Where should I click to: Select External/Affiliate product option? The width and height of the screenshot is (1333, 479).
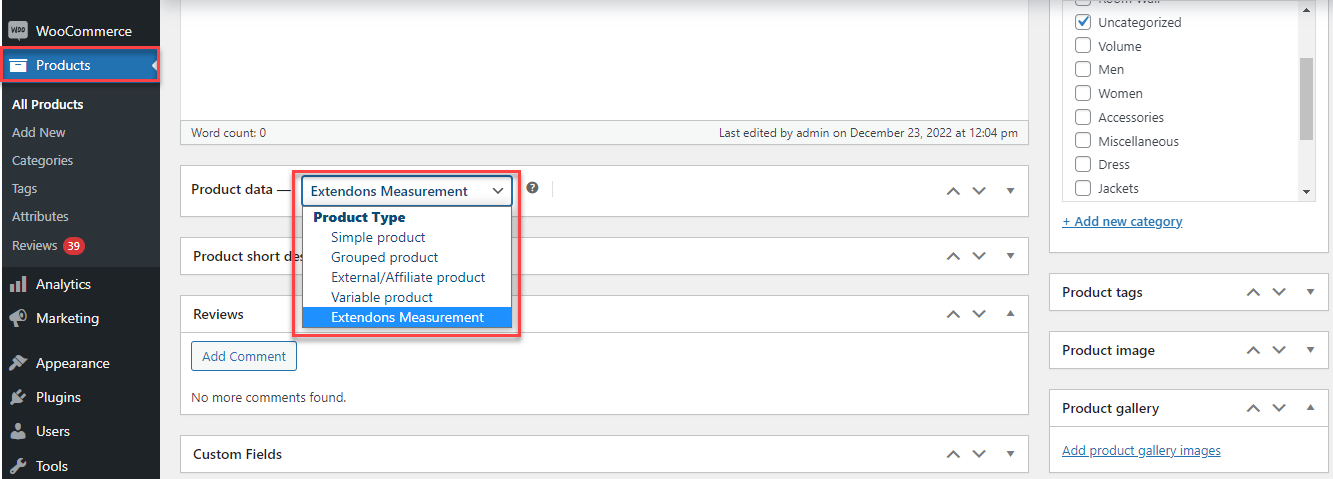[407, 277]
